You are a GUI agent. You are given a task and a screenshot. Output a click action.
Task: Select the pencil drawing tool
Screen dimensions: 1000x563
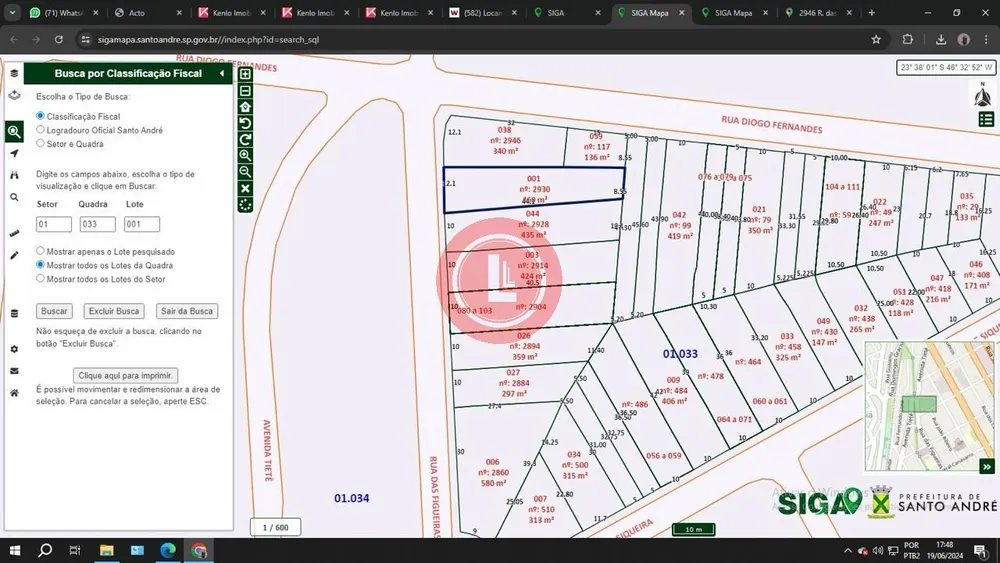click(x=14, y=255)
